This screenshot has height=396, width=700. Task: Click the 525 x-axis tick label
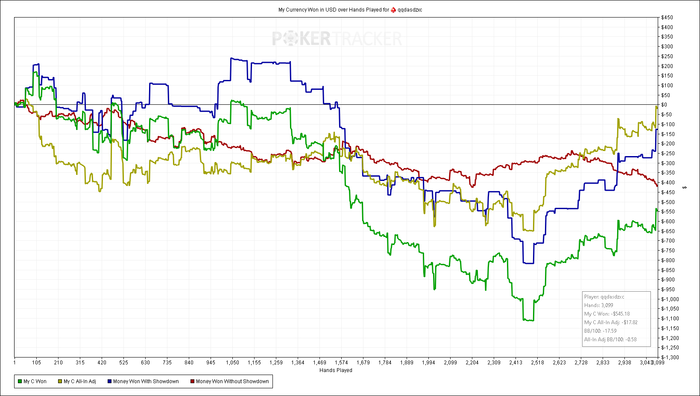(124, 363)
